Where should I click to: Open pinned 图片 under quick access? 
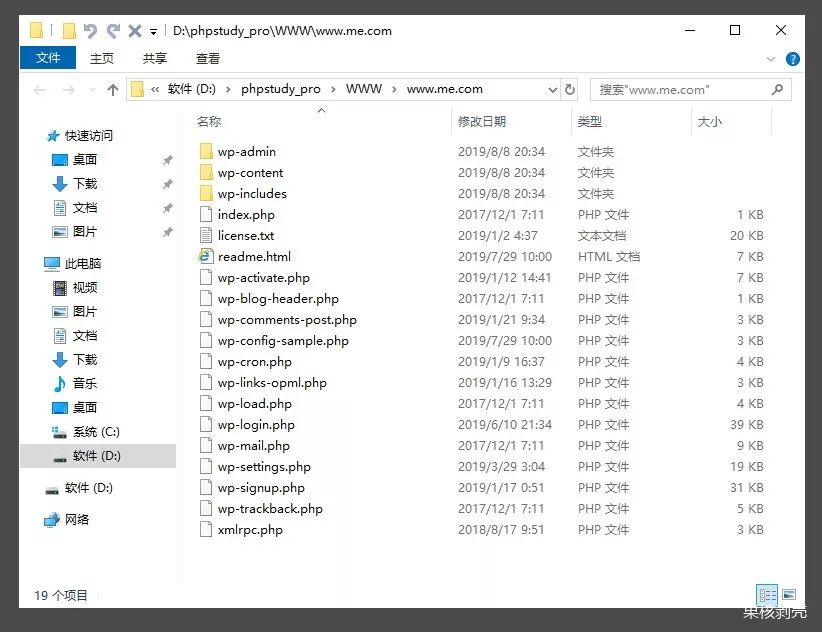pyautogui.click(x=84, y=231)
